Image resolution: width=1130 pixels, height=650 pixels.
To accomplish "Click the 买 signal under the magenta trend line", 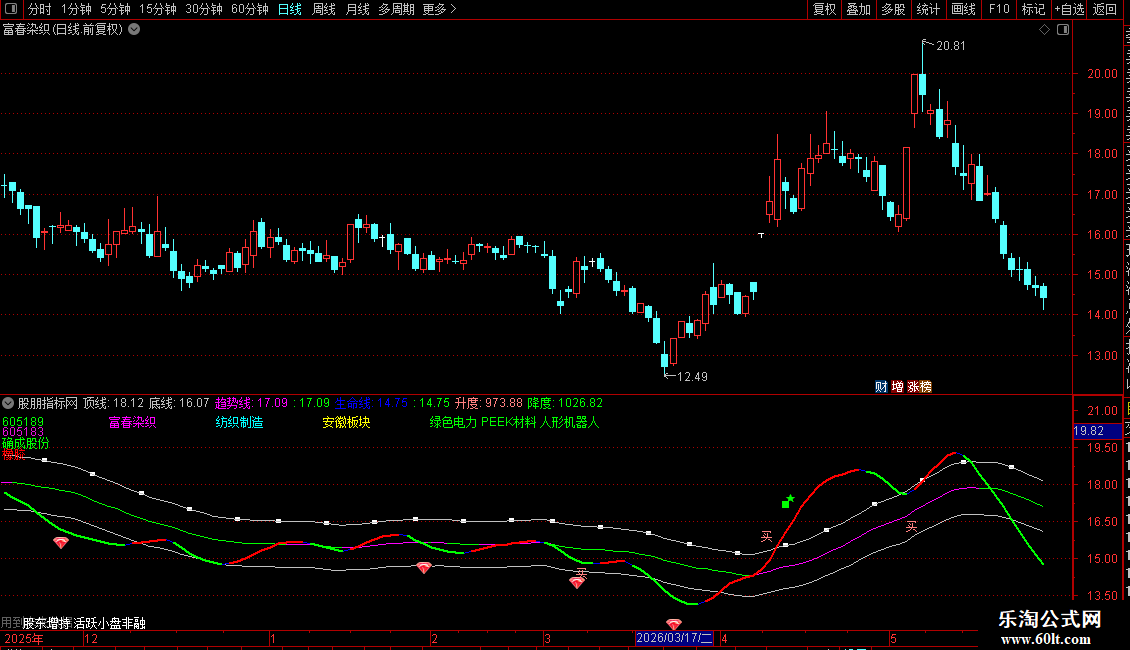I will 912,527.
